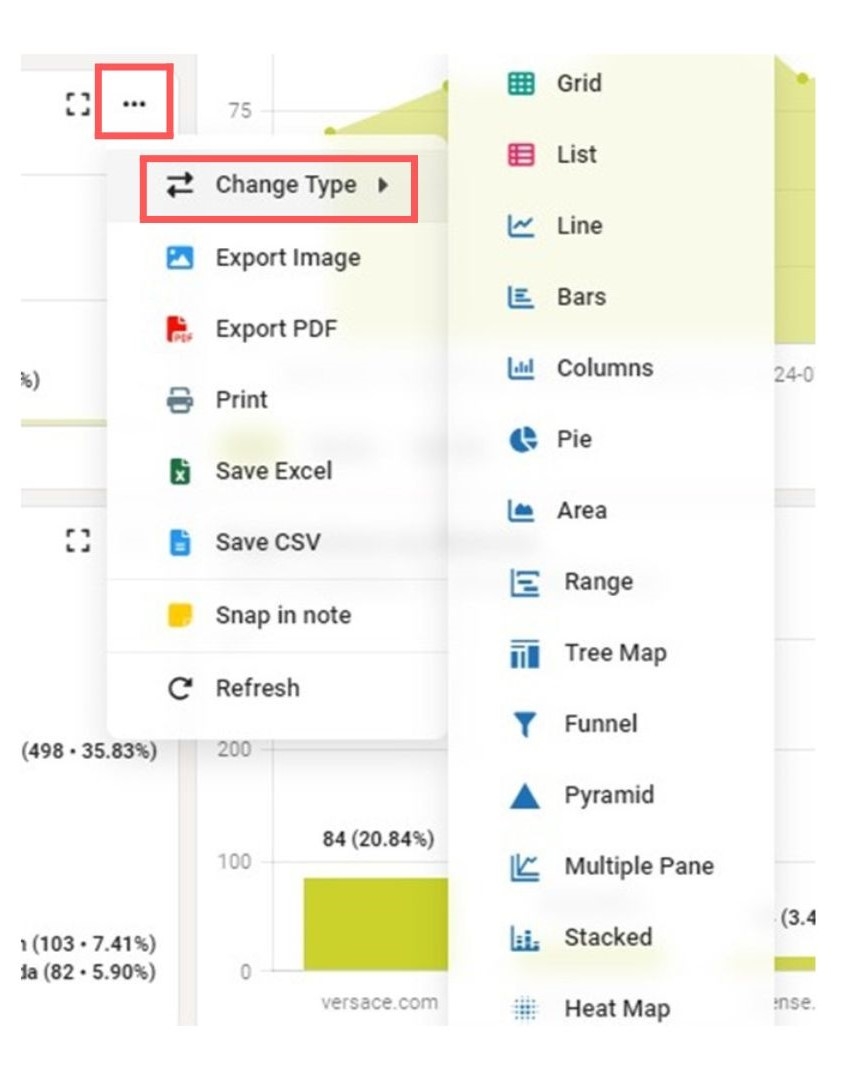Change chart type to Bars
This screenshot has width=851, height=1080.
click(580, 297)
